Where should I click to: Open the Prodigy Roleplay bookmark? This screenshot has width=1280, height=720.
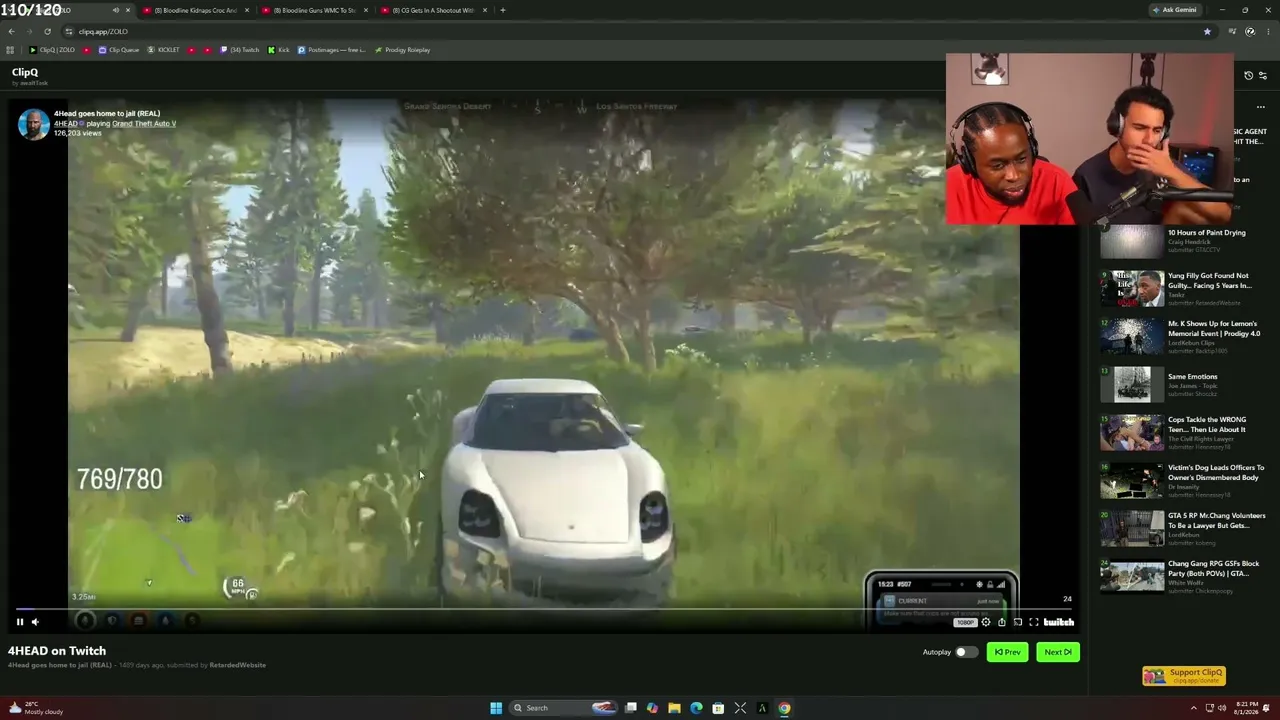pos(402,50)
